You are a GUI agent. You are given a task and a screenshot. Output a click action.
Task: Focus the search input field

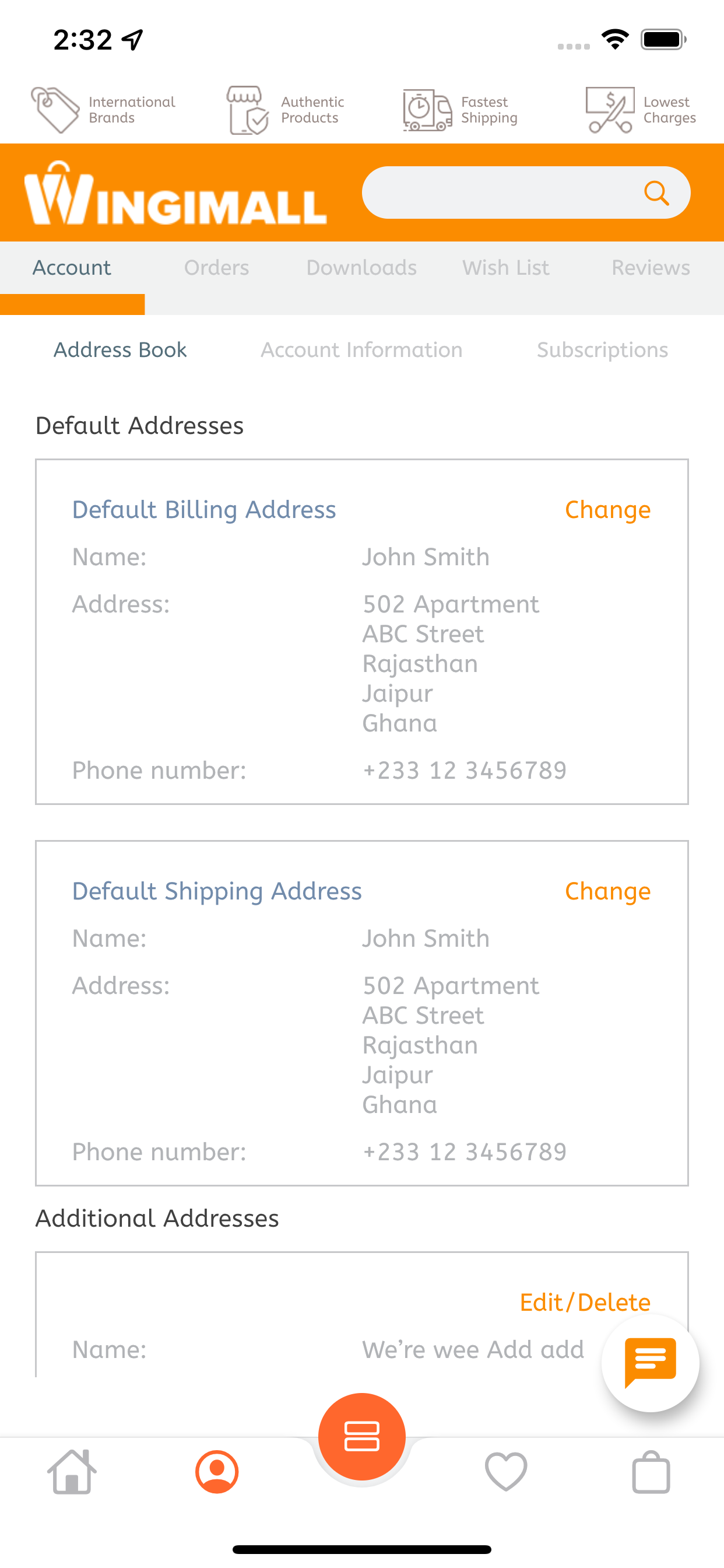(499, 193)
